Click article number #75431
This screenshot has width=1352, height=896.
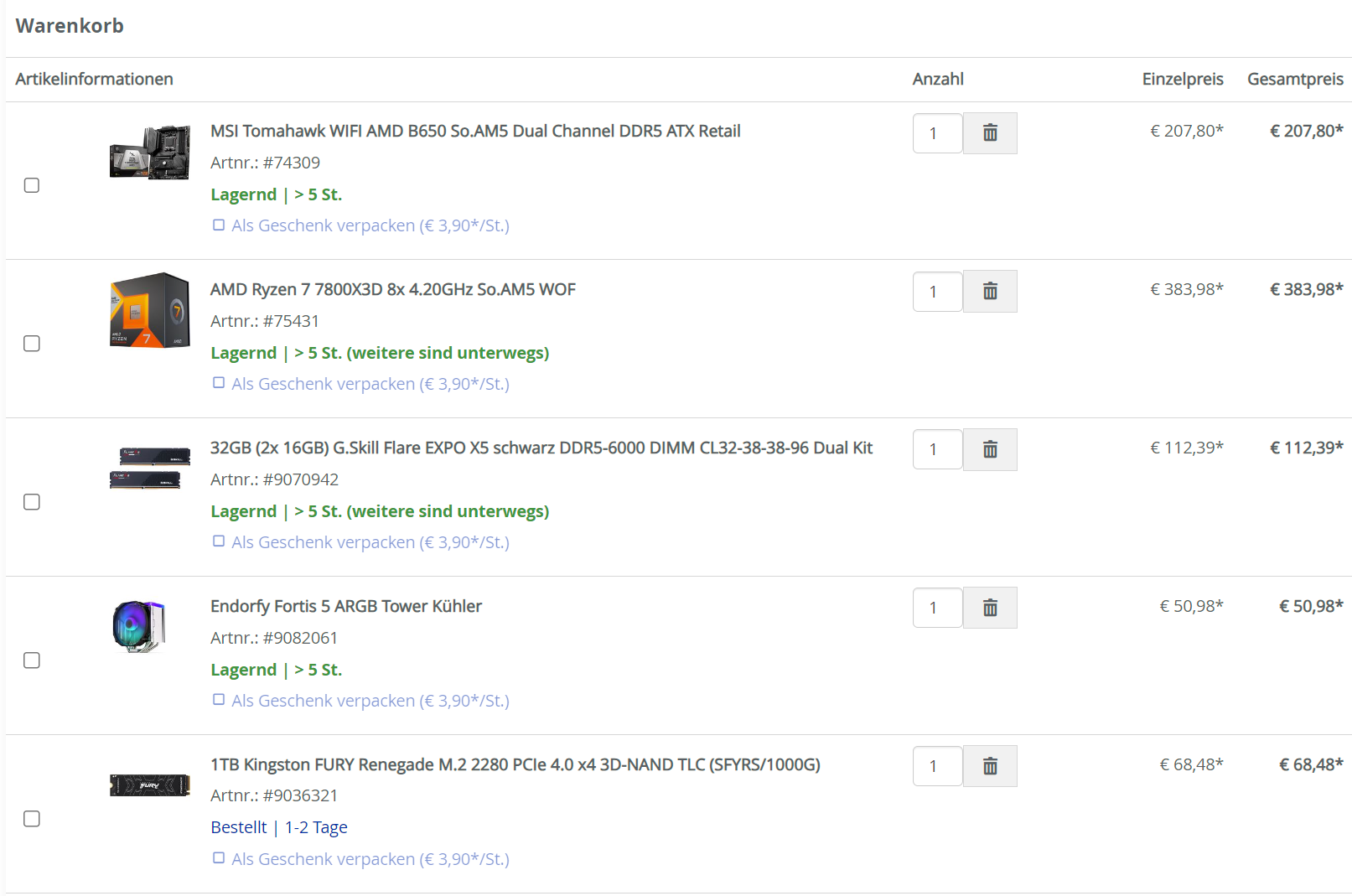(x=291, y=321)
